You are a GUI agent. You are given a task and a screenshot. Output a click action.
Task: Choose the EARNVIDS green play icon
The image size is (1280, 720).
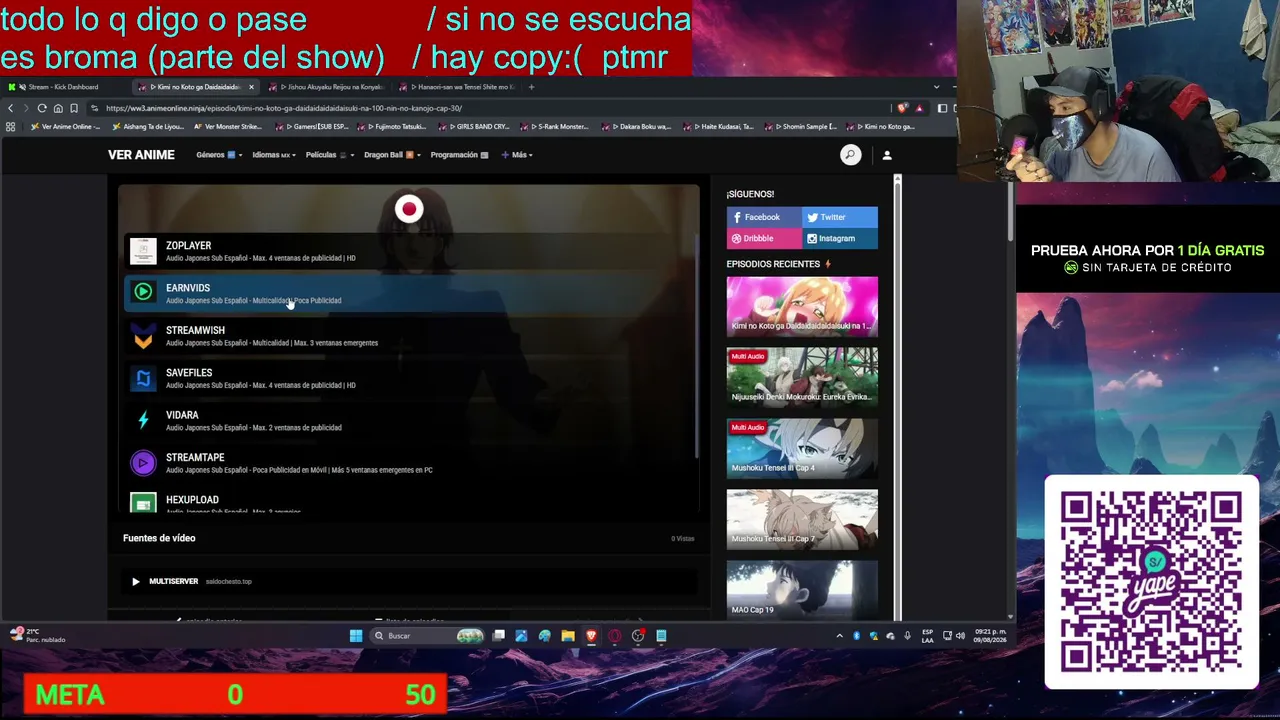[x=143, y=293]
